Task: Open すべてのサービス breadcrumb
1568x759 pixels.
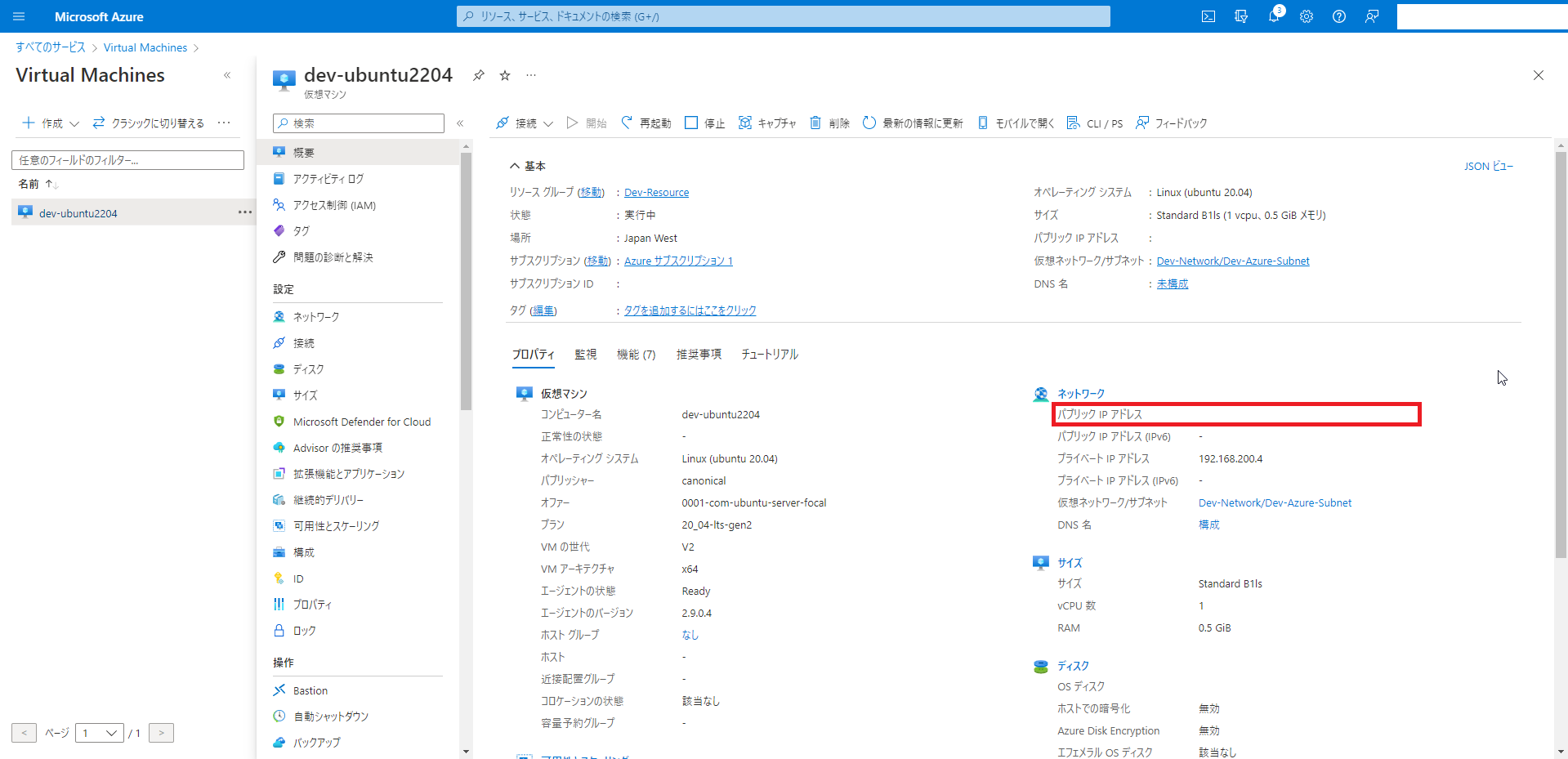Action: [51, 47]
